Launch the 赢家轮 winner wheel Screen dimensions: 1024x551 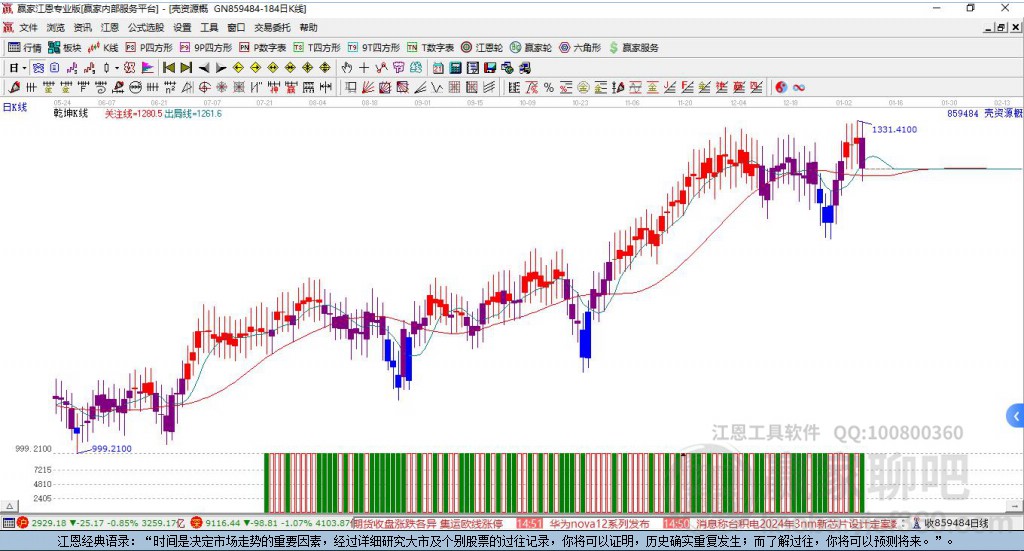[x=531, y=48]
